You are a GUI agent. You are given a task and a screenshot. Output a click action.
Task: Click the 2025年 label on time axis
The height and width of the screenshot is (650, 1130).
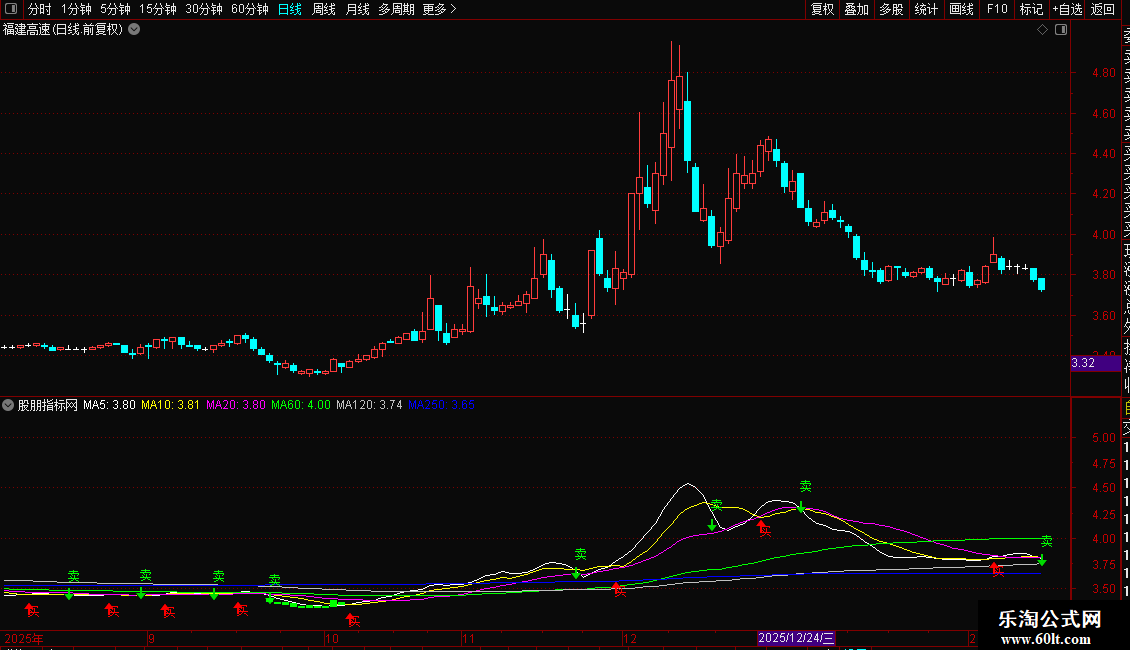24,638
